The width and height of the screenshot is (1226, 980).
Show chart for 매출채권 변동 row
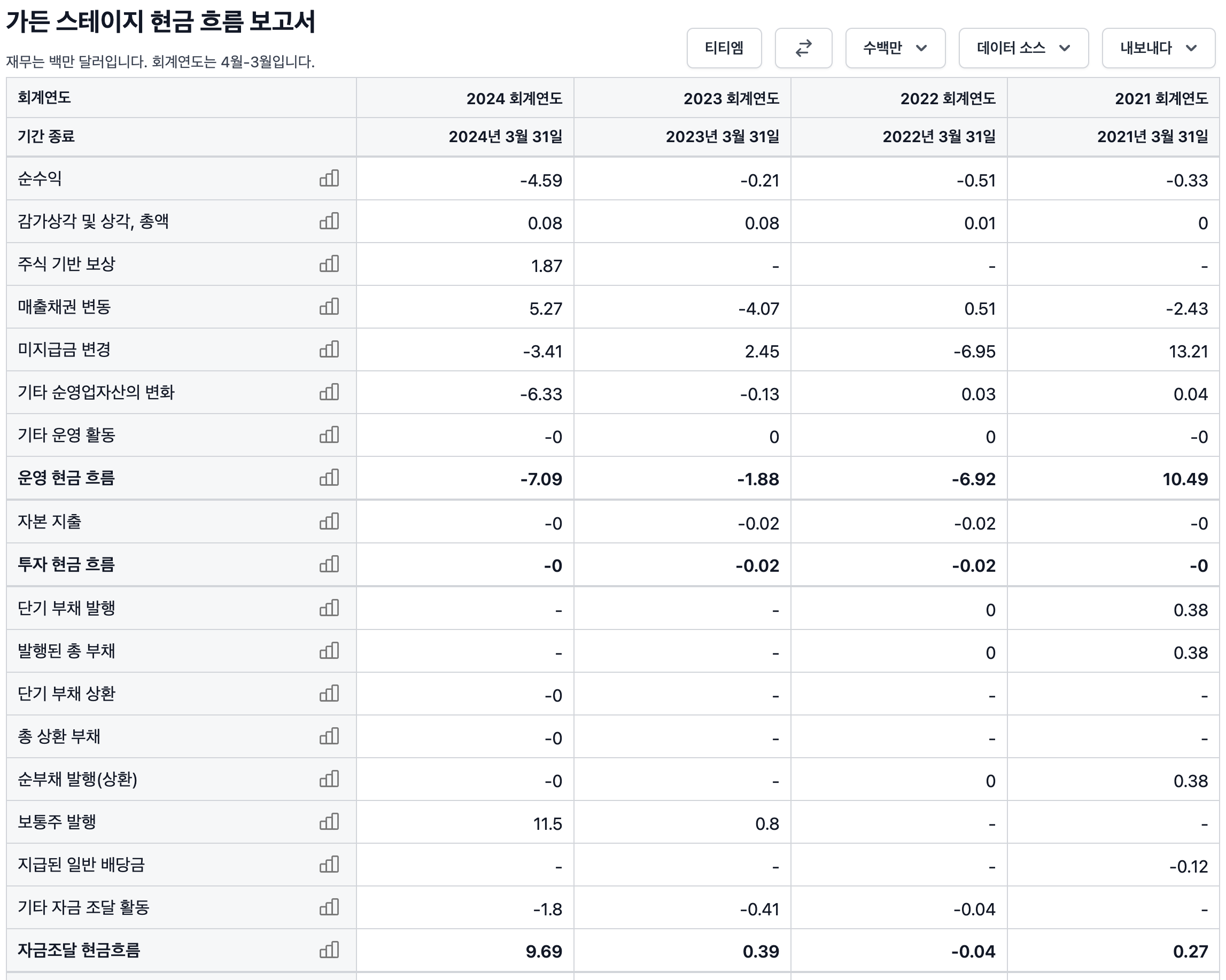tap(329, 307)
